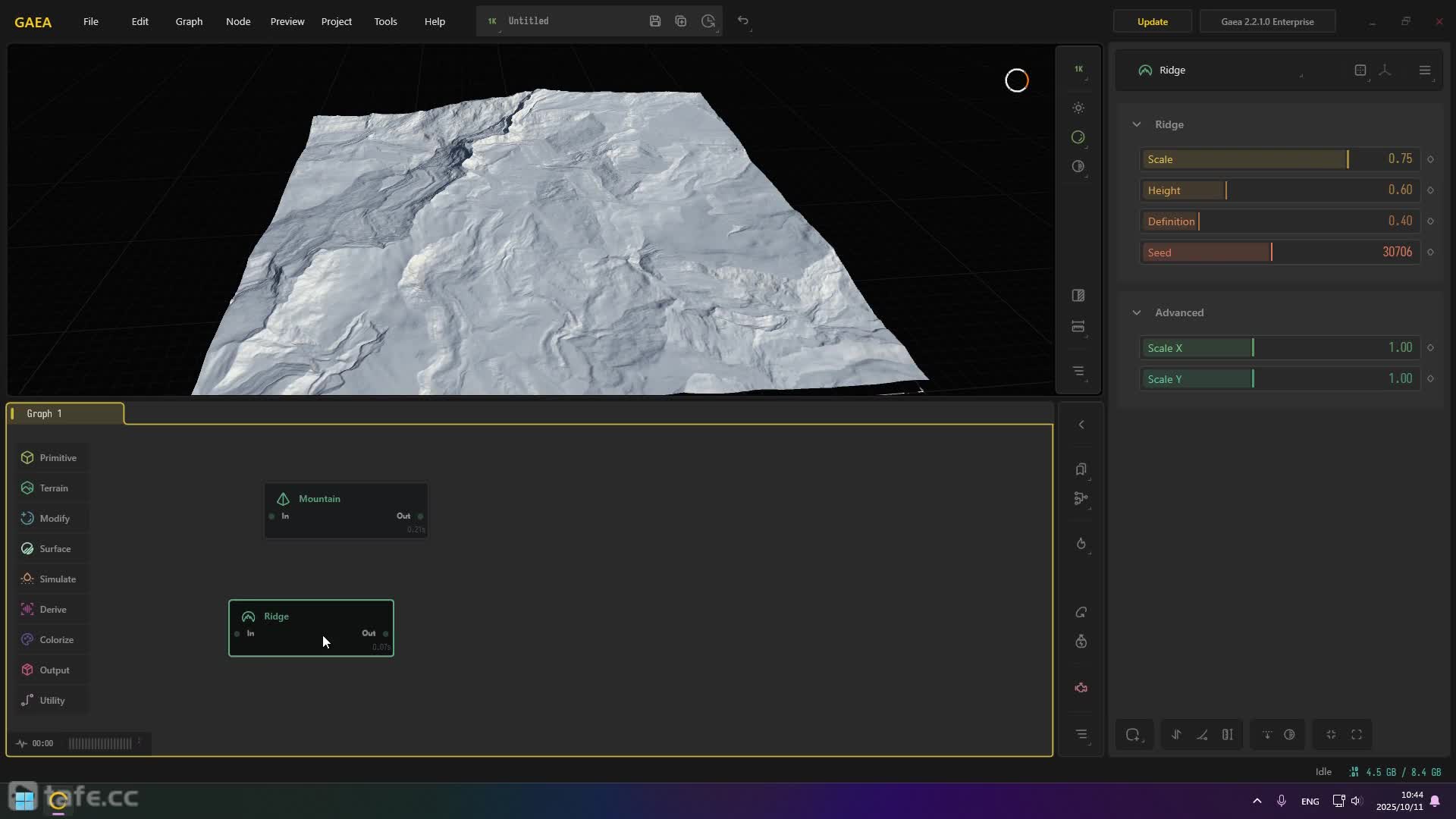Image resolution: width=1456 pixels, height=819 pixels.
Task: Collapse the Ridge properties section
Action: 1137,124
